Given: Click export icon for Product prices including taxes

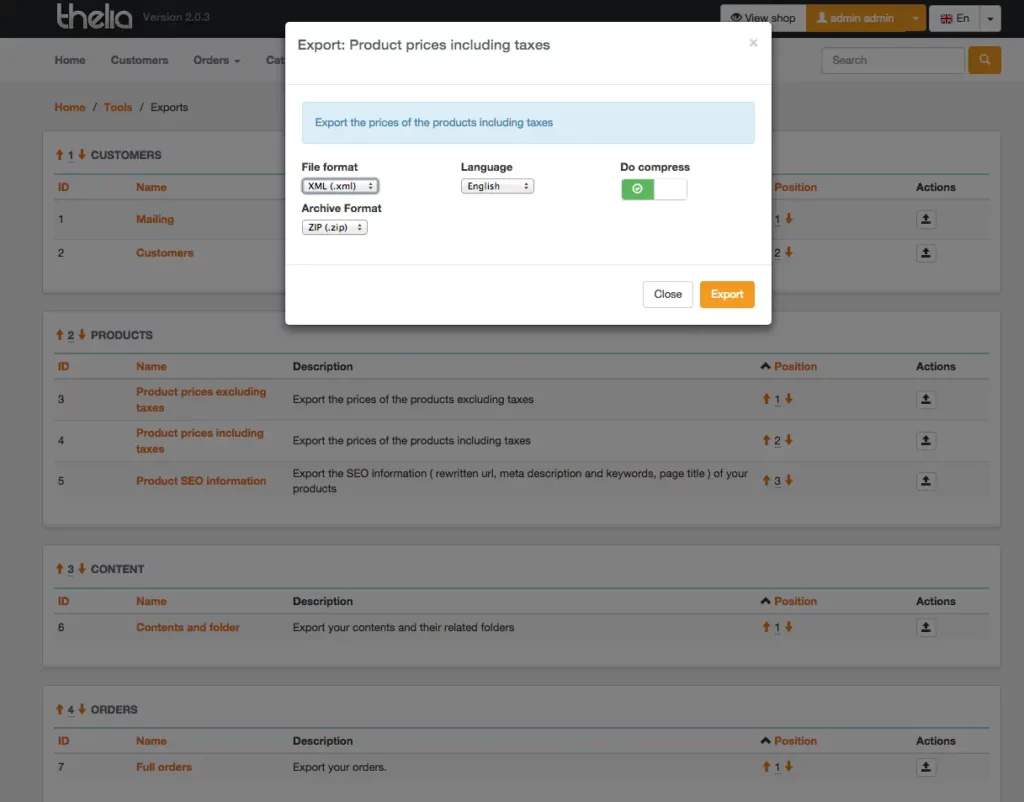Looking at the screenshot, I should 925,441.
